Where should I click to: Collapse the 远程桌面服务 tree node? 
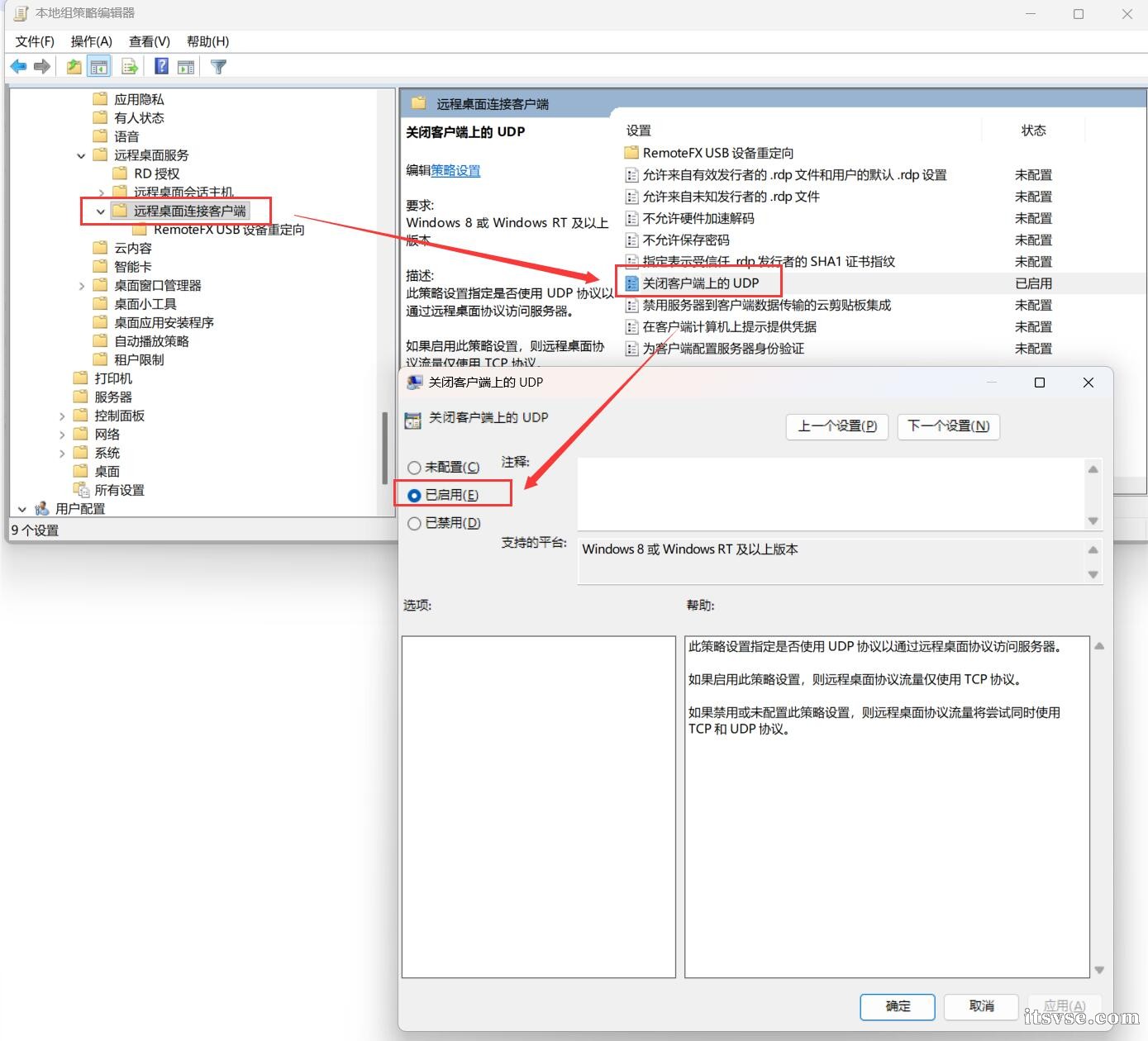(x=81, y=155)
